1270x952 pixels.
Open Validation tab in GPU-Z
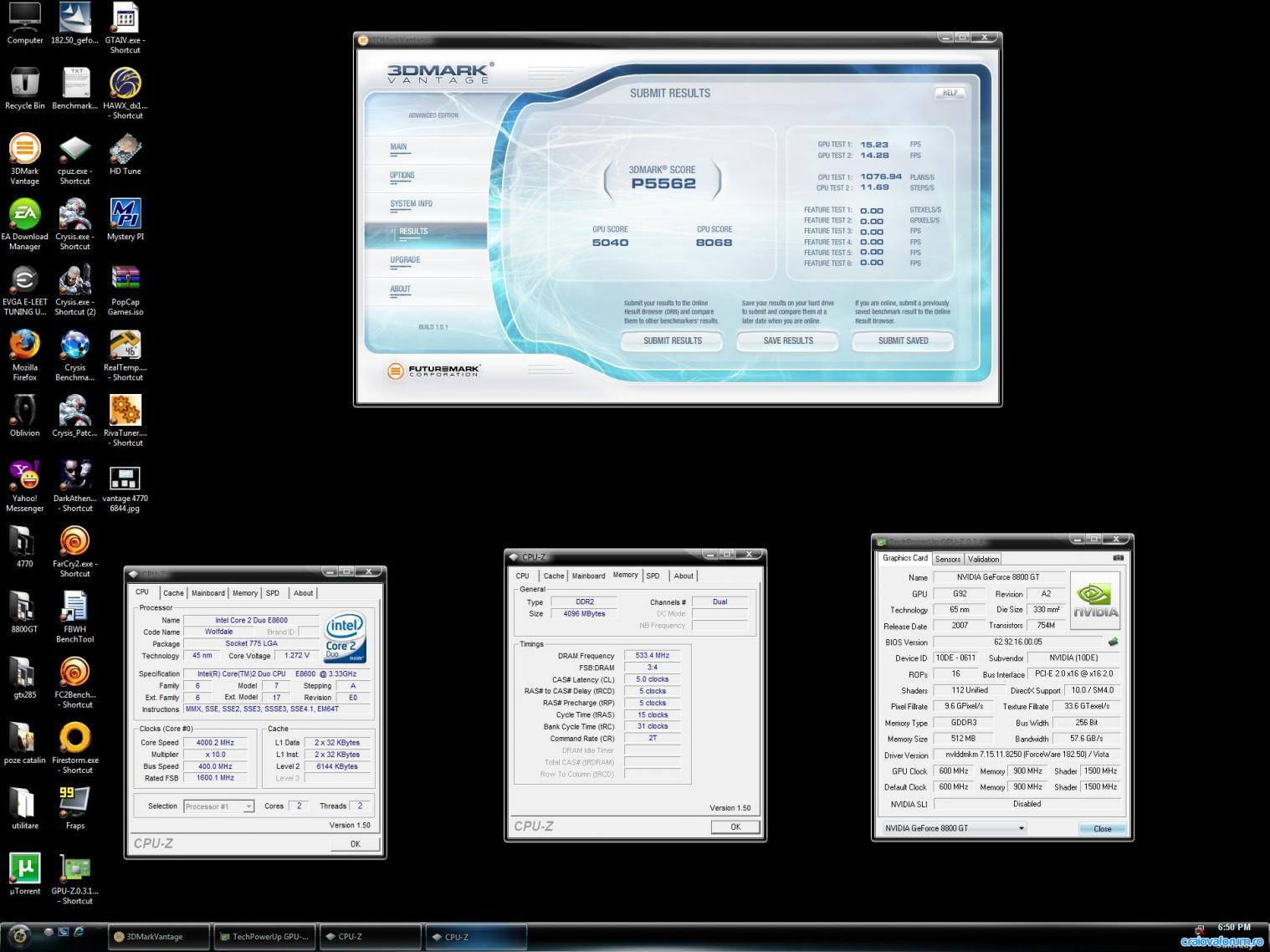coord(983,559)
